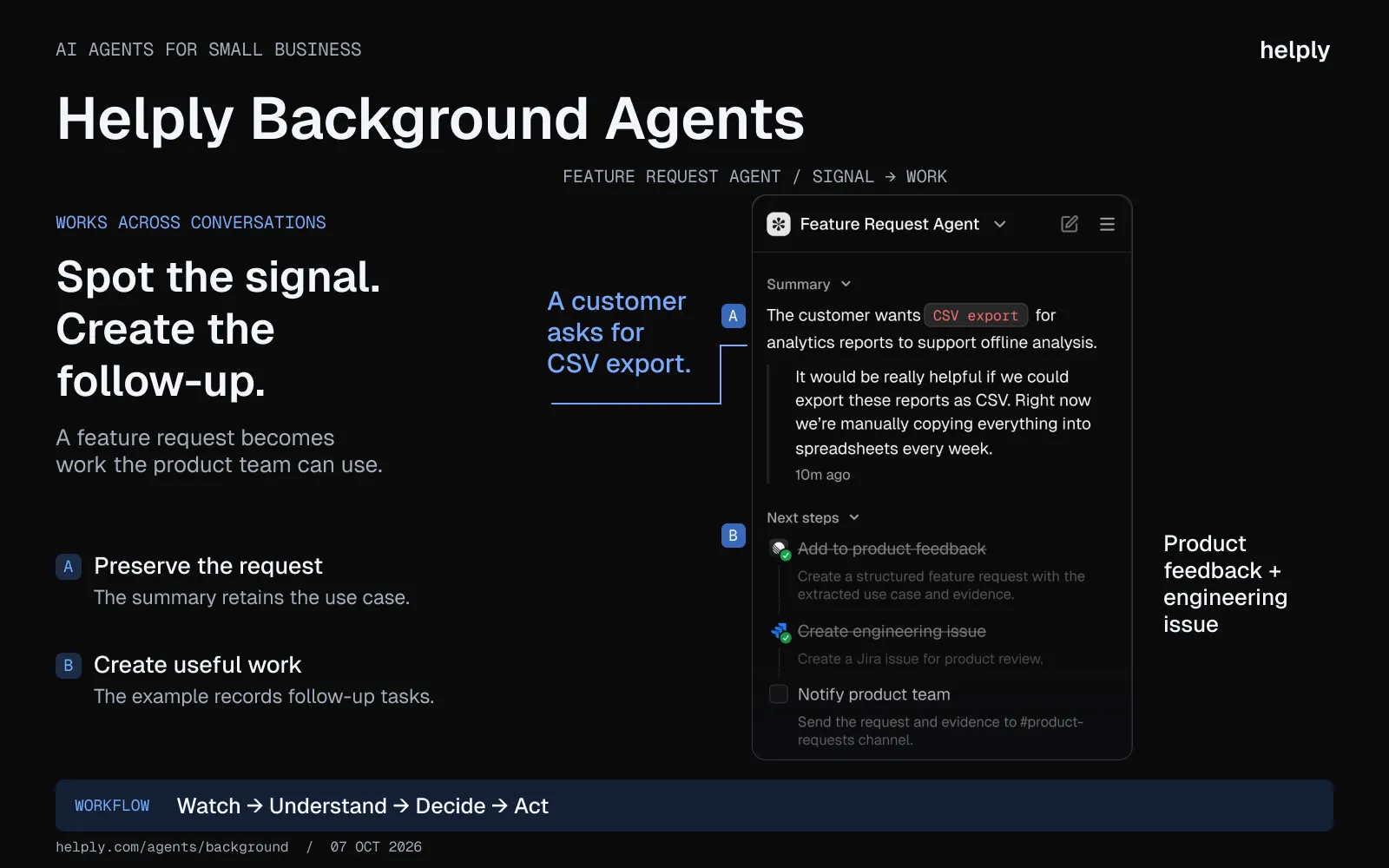Click the '10m ago' timestamp
1389x868 pixels.
tap(822, 475)
